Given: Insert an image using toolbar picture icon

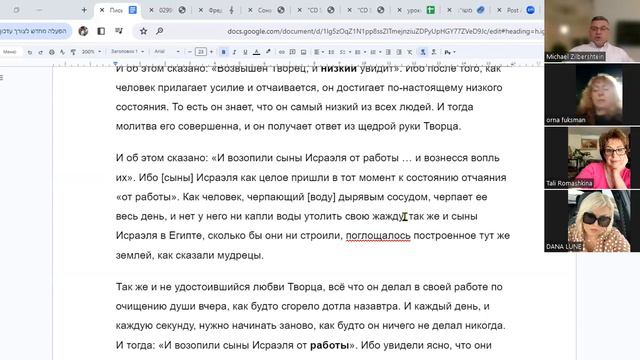Looking at the screenshot, I should tap(303, 52).
